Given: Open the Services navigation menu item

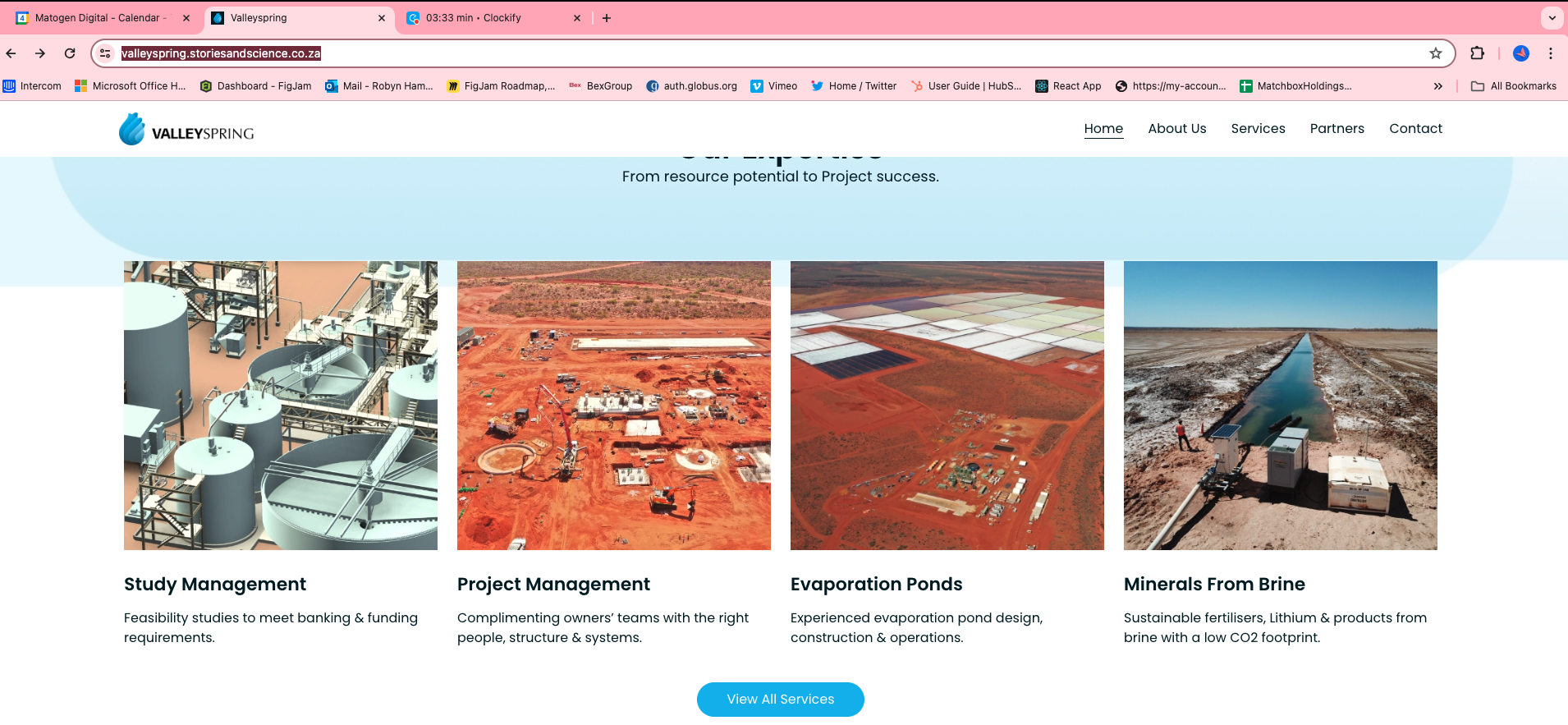Looking at the screenshot, I should [1258, 129].
